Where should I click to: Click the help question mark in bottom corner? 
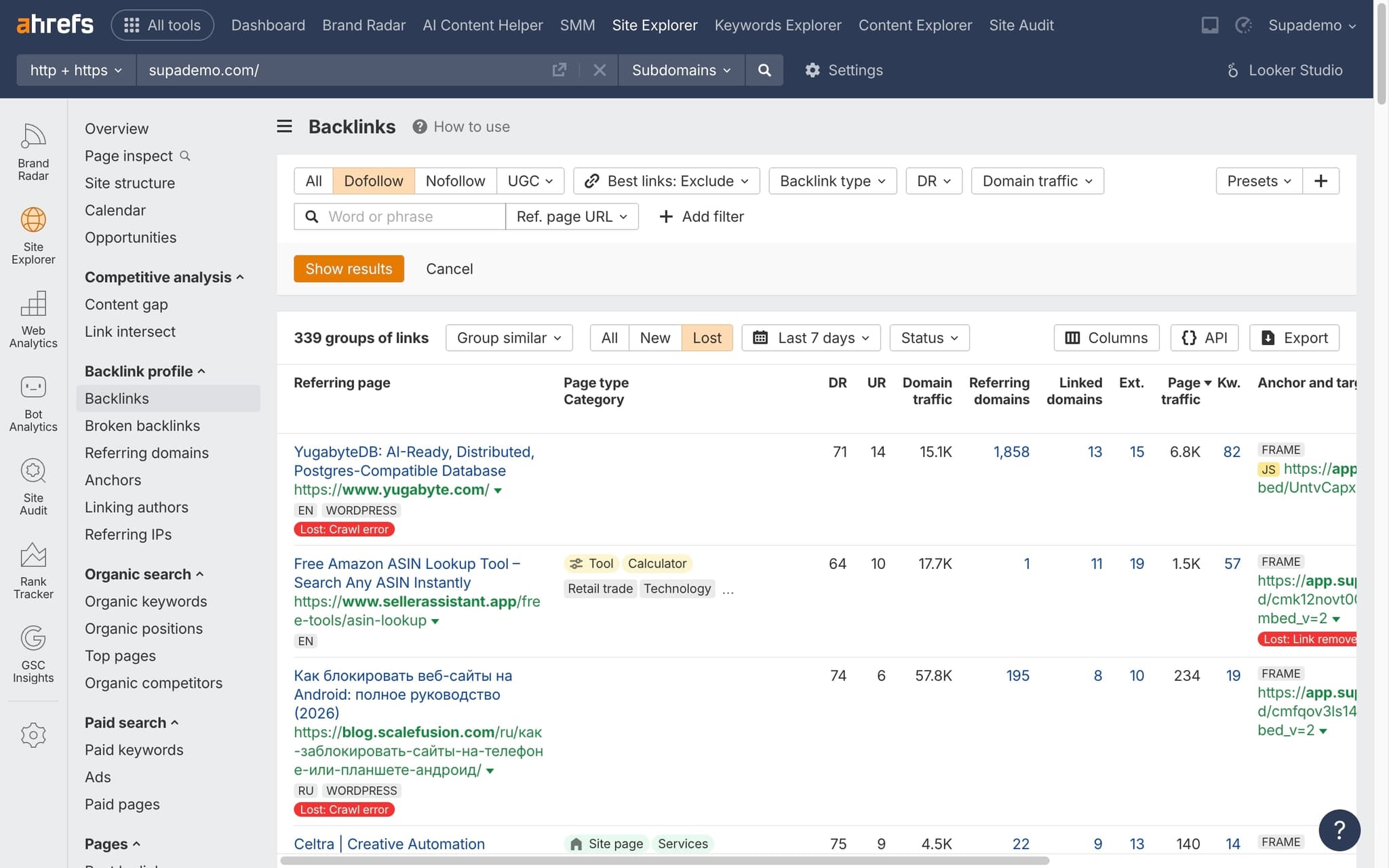click(1339, 830)
